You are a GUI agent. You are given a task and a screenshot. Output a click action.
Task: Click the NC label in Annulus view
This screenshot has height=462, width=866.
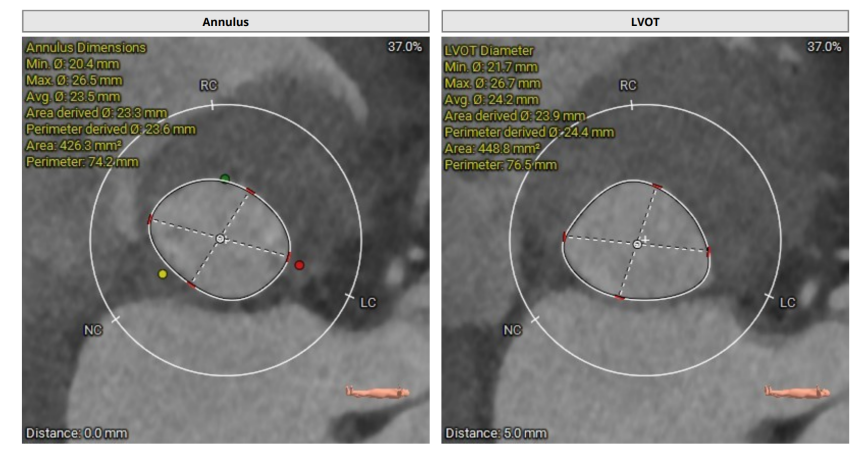point(93,330)
